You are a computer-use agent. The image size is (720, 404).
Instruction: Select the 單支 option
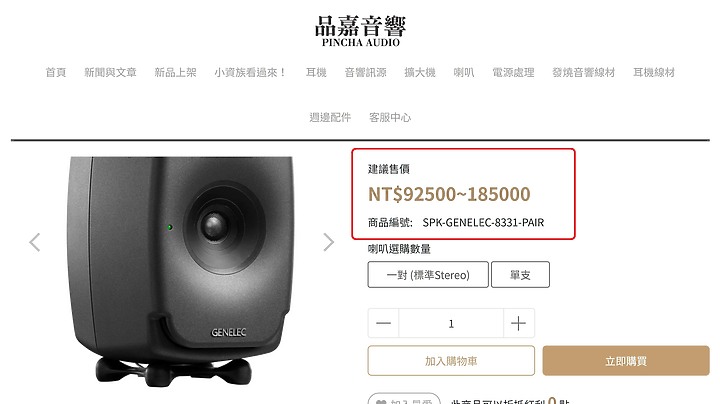click(520, 275)
